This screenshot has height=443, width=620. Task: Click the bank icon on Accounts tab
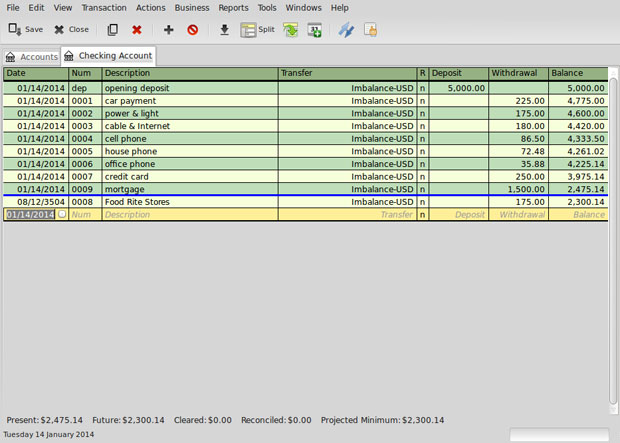click(11, 57)
